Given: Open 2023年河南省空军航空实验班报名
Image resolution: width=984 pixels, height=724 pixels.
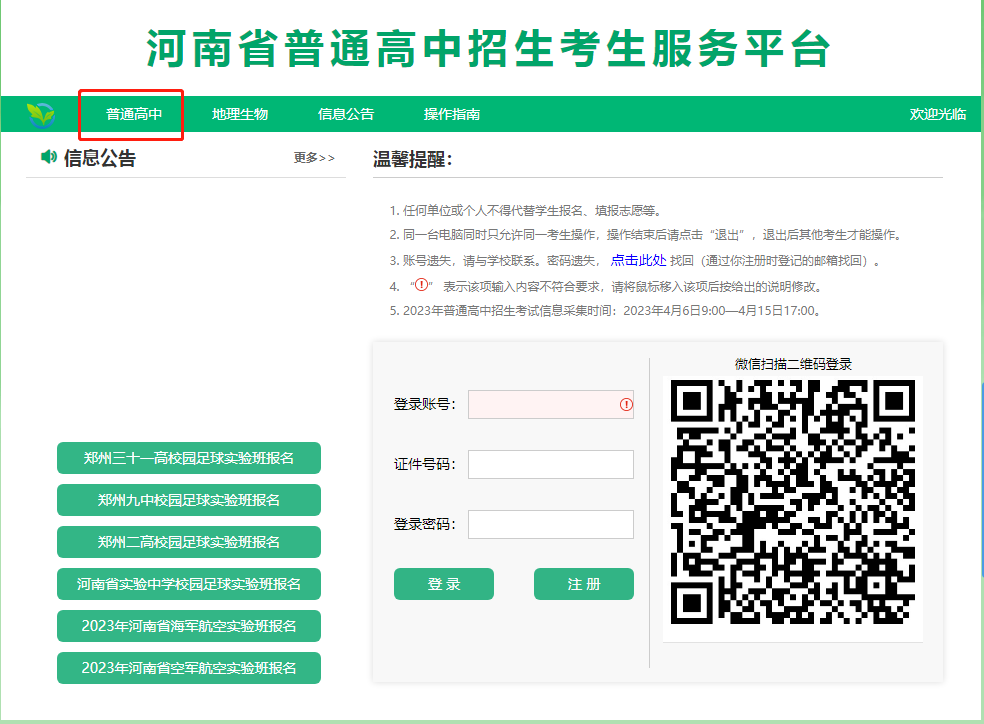Looking at the screenshot, I should click(188, 668).
